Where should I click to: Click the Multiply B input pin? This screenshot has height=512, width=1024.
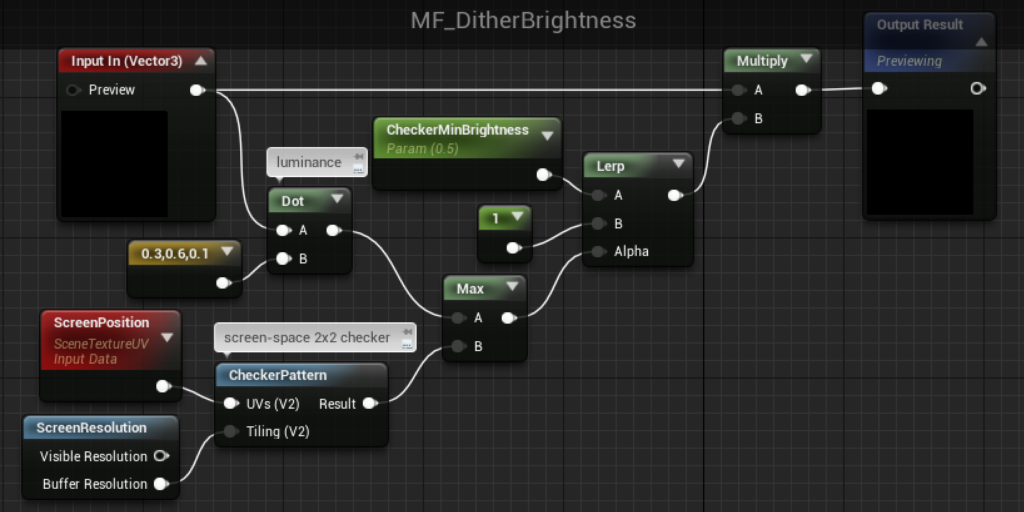click(739, 119)
